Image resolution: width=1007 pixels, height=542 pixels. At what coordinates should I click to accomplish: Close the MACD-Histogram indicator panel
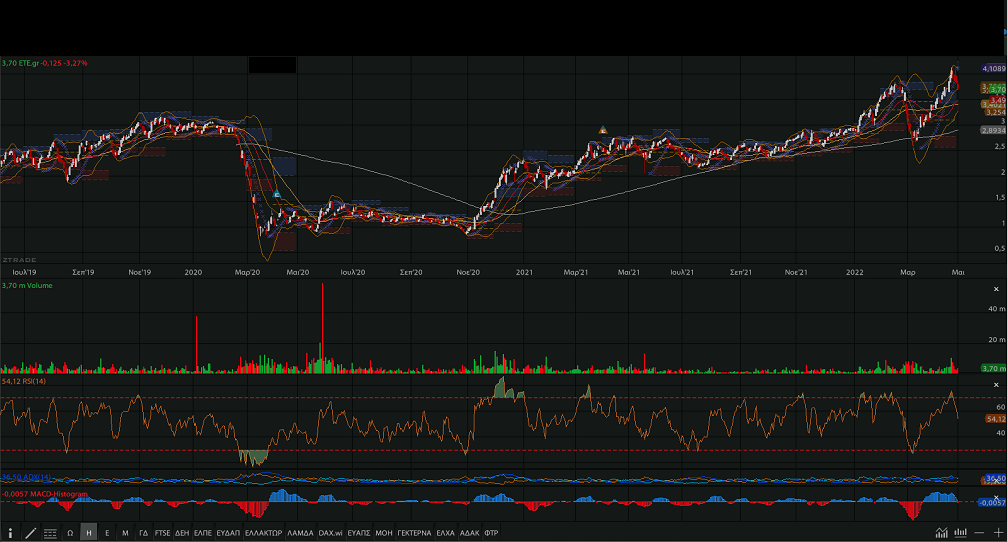click(x=995, y=497)
